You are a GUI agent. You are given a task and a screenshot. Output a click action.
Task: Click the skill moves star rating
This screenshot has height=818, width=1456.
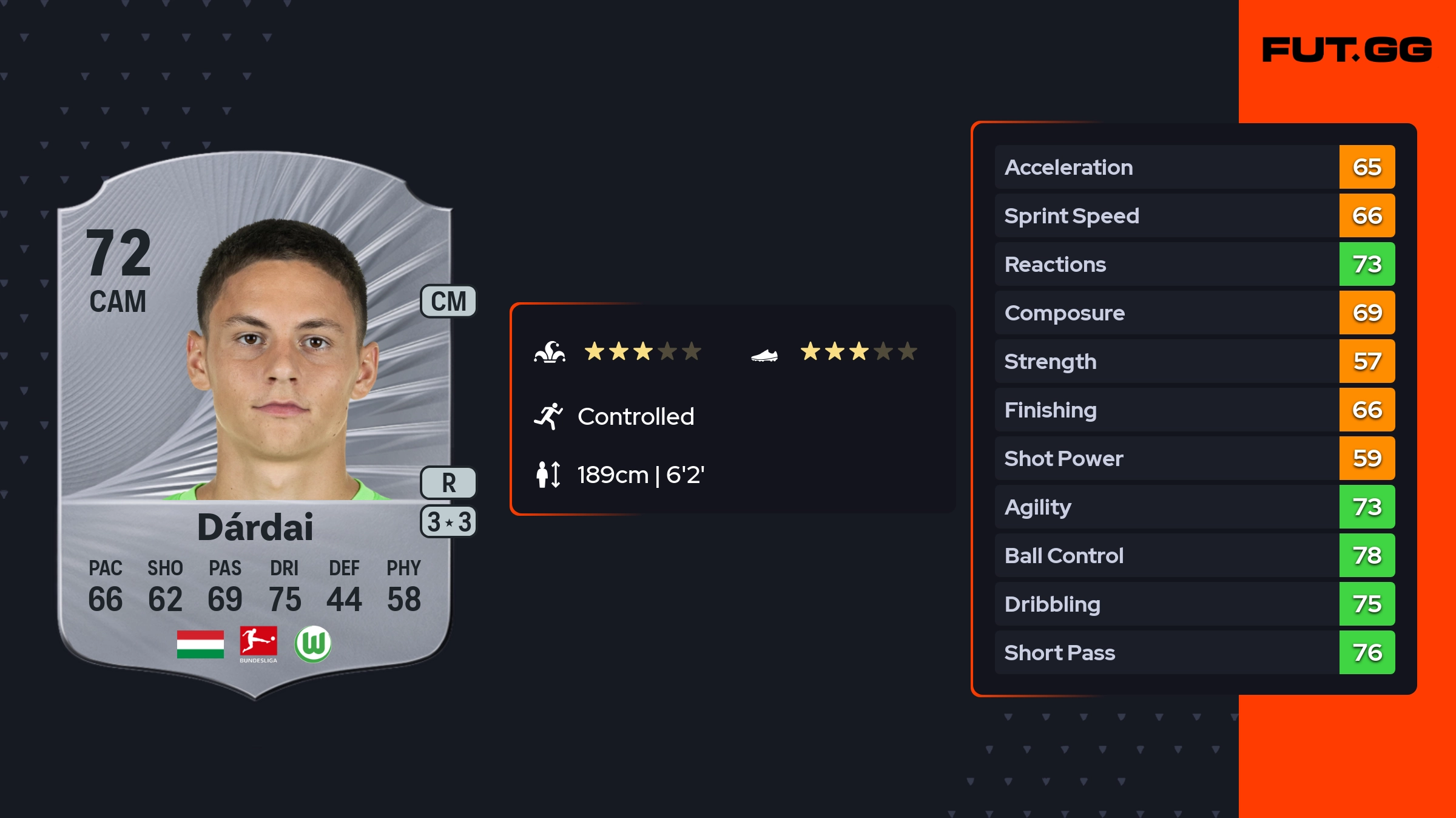point(642,351)
